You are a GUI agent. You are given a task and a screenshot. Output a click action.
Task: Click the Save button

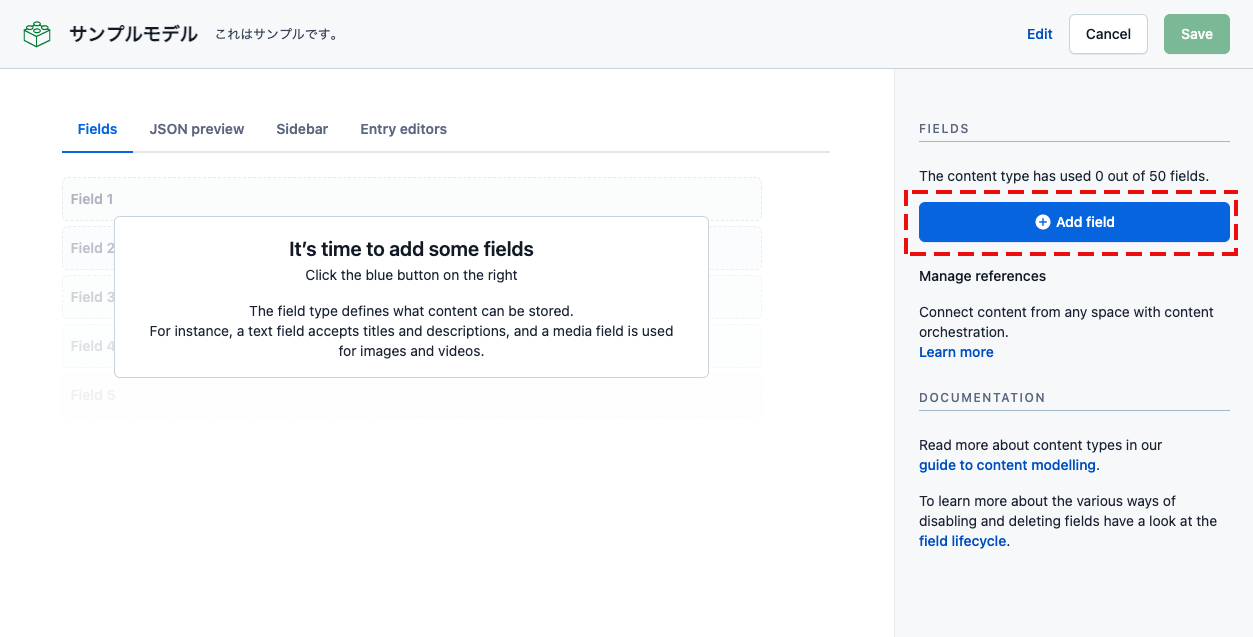point(1196,33)
